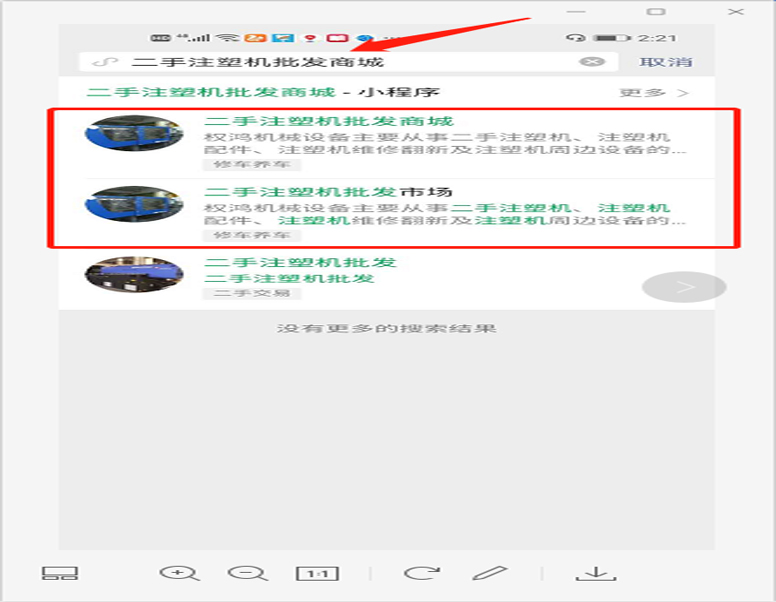Click 修车养车 tag under 二手注塑机批发市场
This screenshot has height=602, width=776.
pos(251,235)
